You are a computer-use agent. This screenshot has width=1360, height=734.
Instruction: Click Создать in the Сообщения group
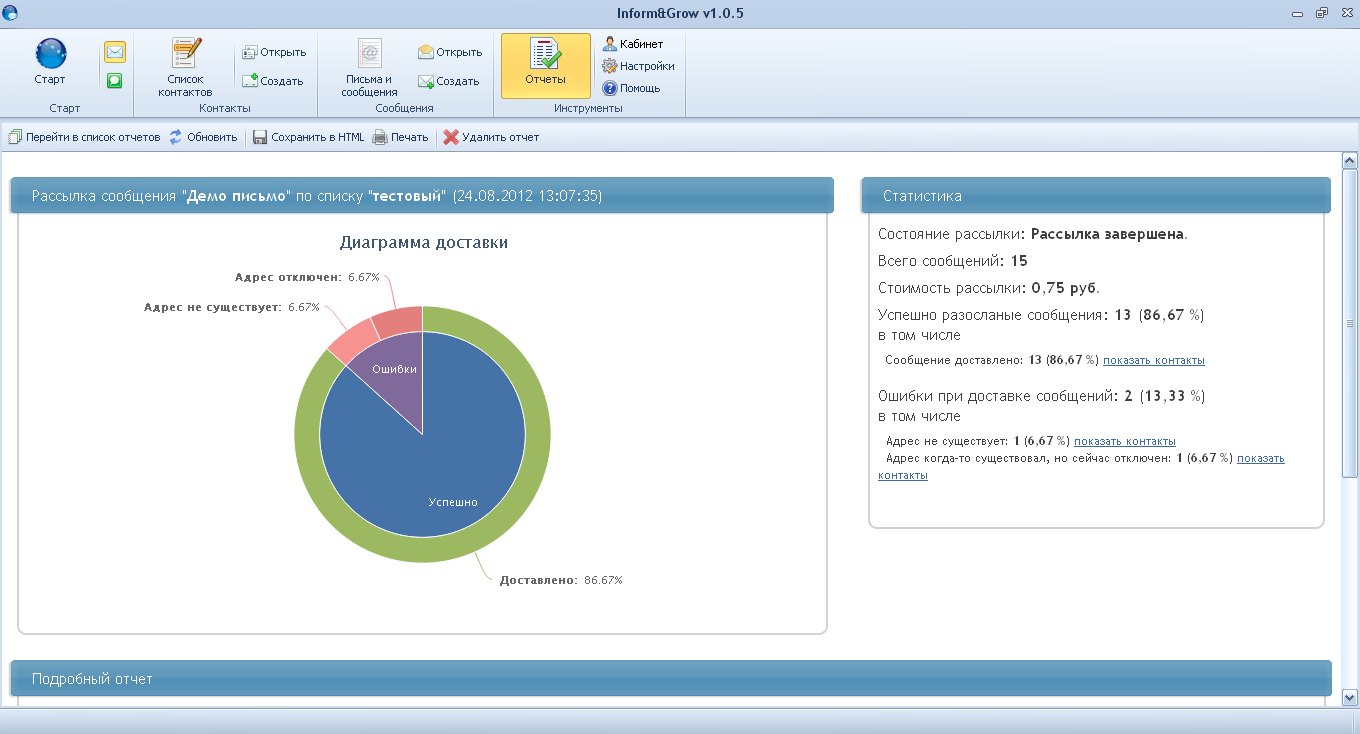click(x=449, y=81)
